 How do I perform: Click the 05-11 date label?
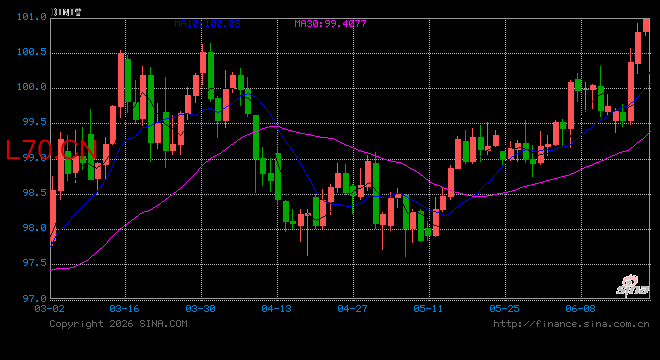(x=428, y=309)
